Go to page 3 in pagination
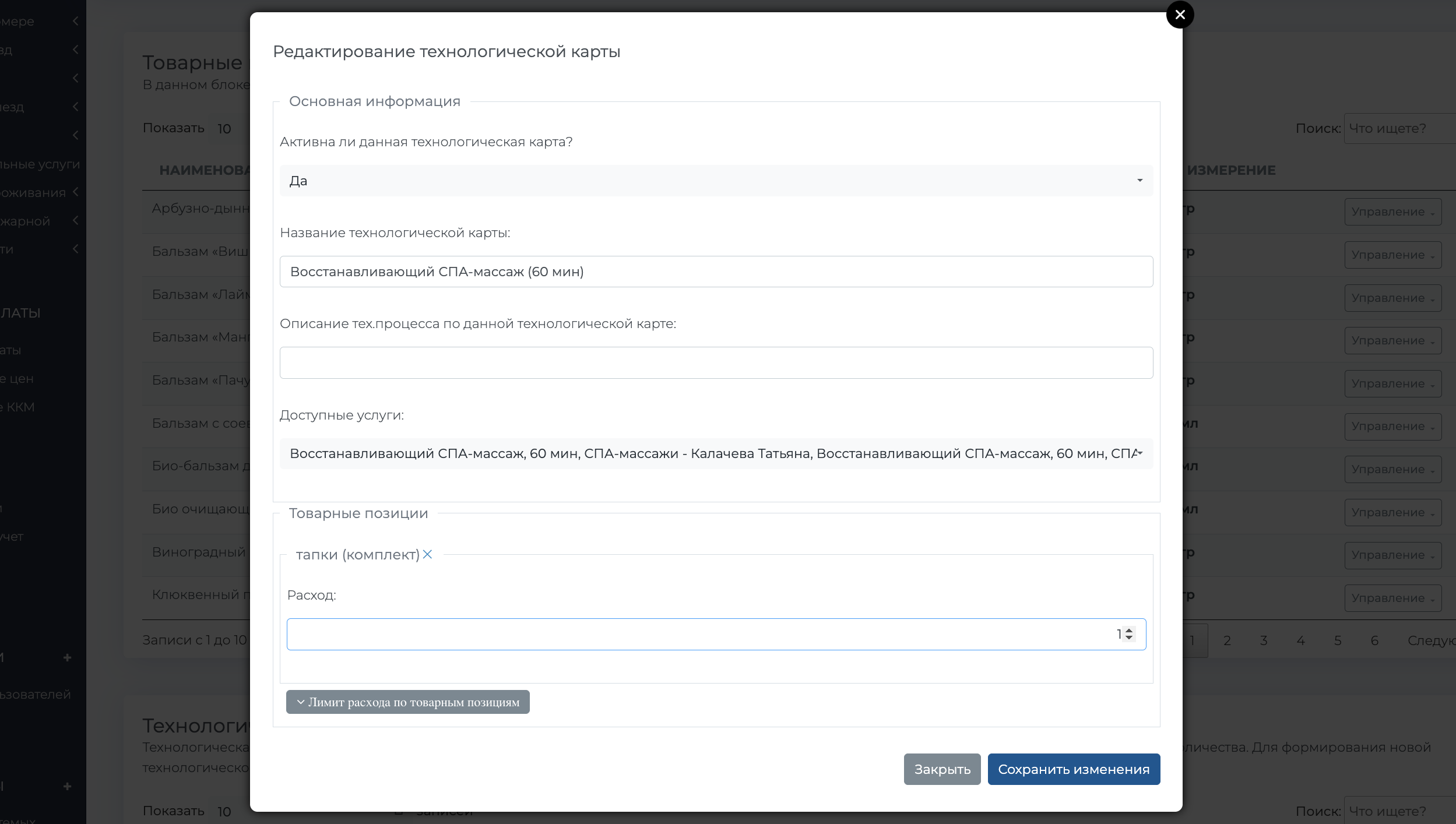The height and width of the screenshot is (824, 1456). 1264,640
